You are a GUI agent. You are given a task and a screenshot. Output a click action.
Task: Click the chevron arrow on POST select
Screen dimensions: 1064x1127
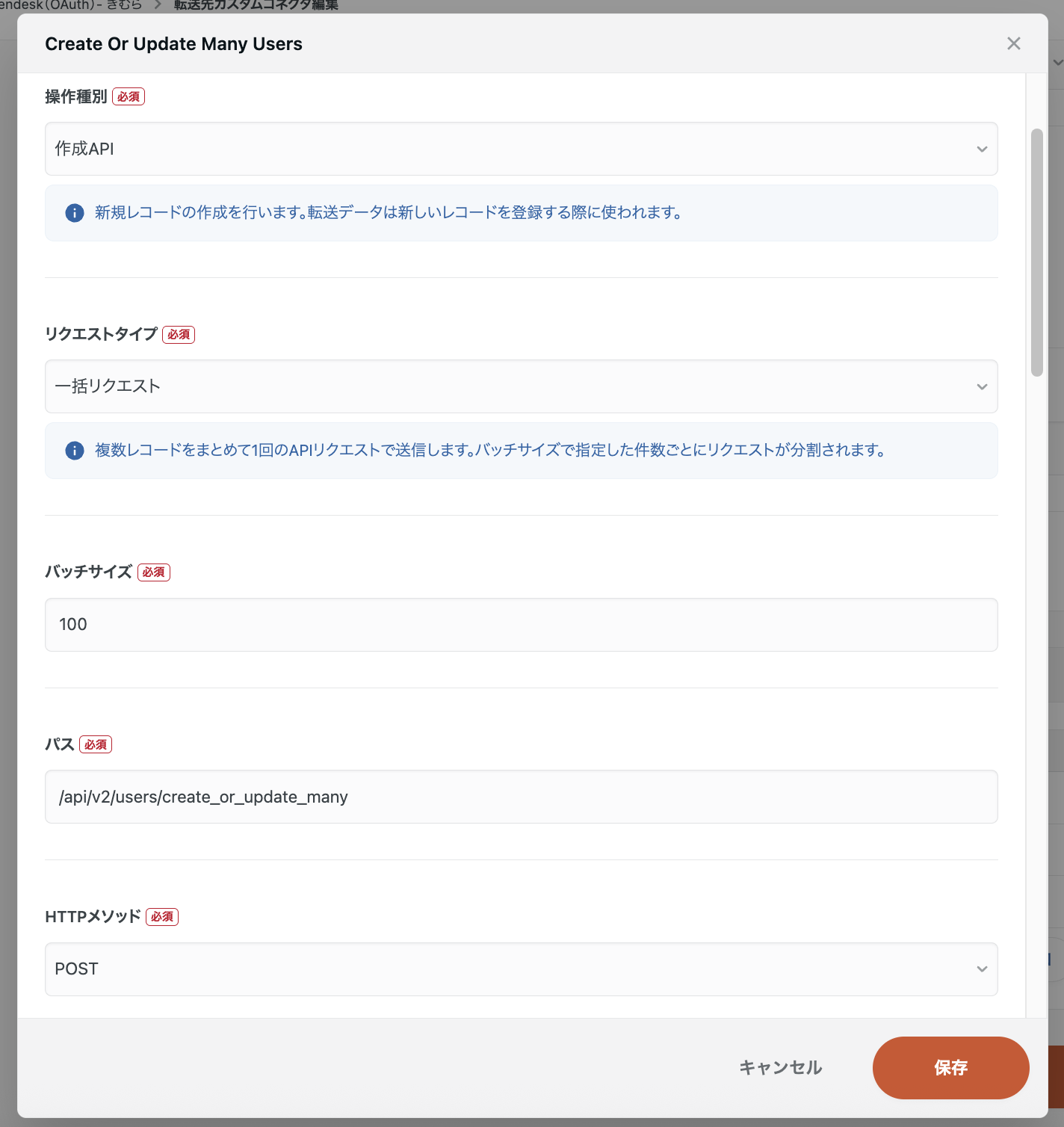tap(982, 969)
